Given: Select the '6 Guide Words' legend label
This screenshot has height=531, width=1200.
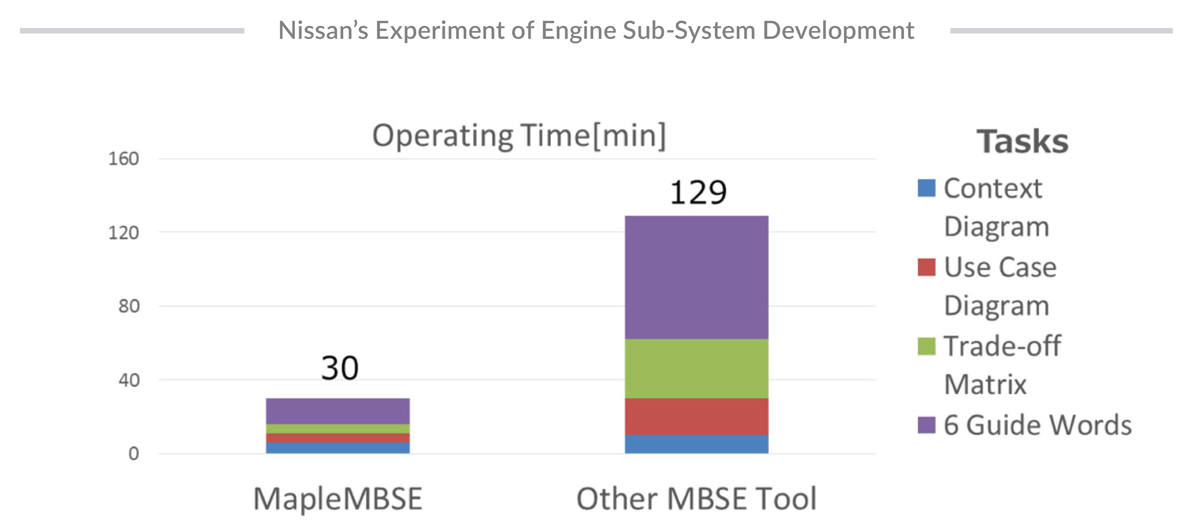Looking at the screenshot, I should click(1038, 425).
